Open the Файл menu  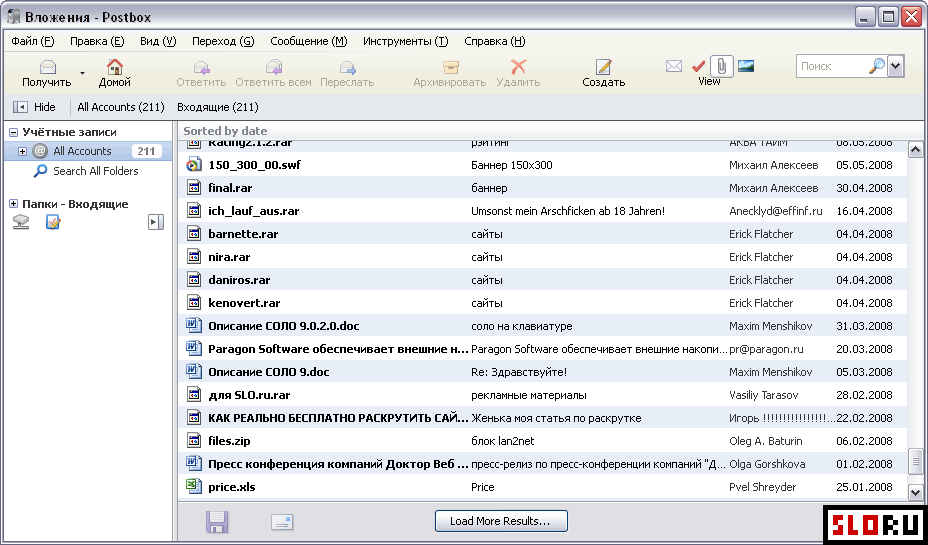tap(33, 41)
